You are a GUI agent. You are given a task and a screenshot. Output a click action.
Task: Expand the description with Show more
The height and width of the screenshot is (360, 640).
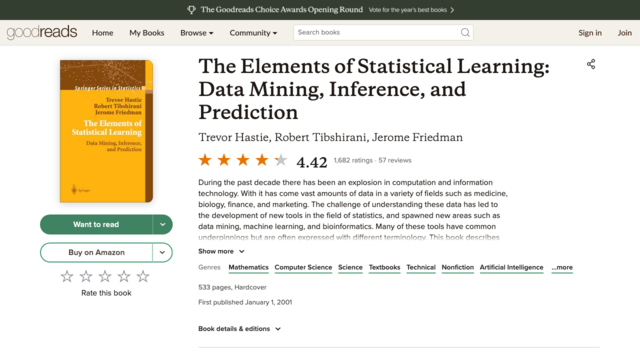pos(221,251)
